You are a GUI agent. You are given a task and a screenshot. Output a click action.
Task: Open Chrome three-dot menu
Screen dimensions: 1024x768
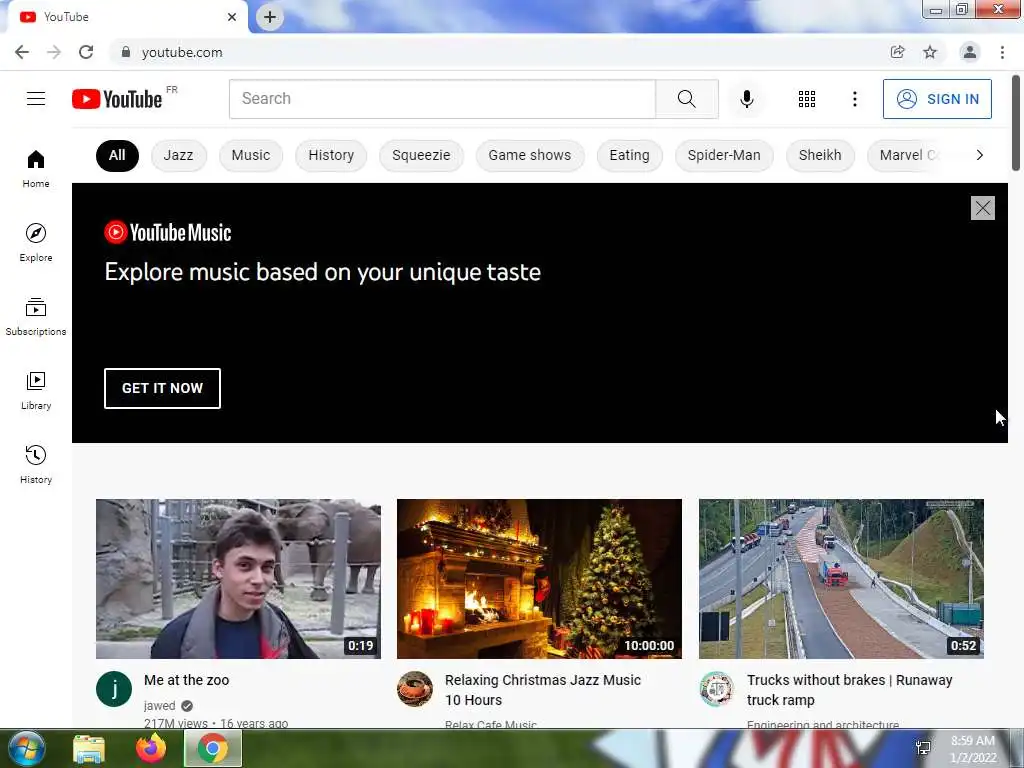[x=1002, y=52]
